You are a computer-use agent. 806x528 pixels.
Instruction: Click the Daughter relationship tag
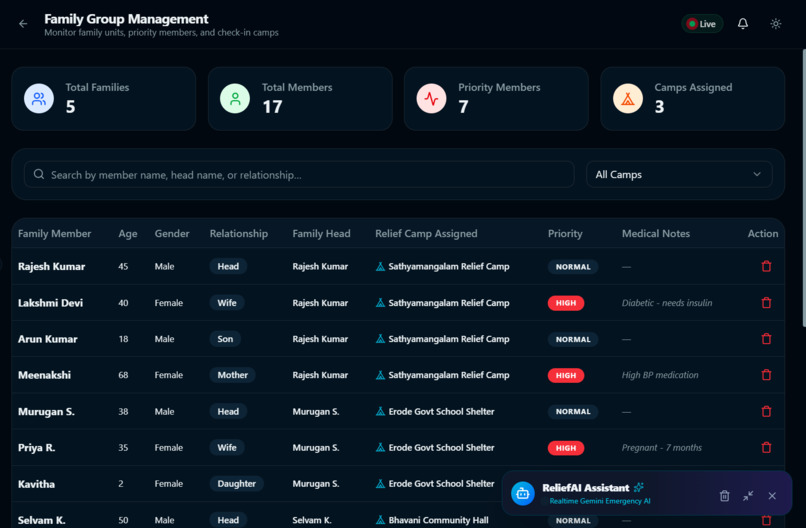(236, 484)
